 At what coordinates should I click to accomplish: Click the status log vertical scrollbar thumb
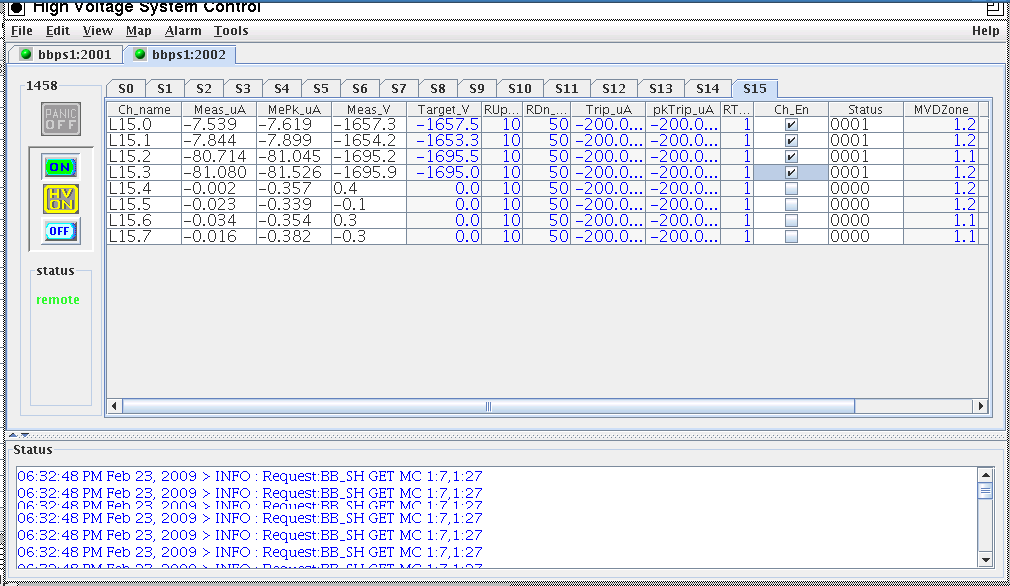[x=986, y=491]
